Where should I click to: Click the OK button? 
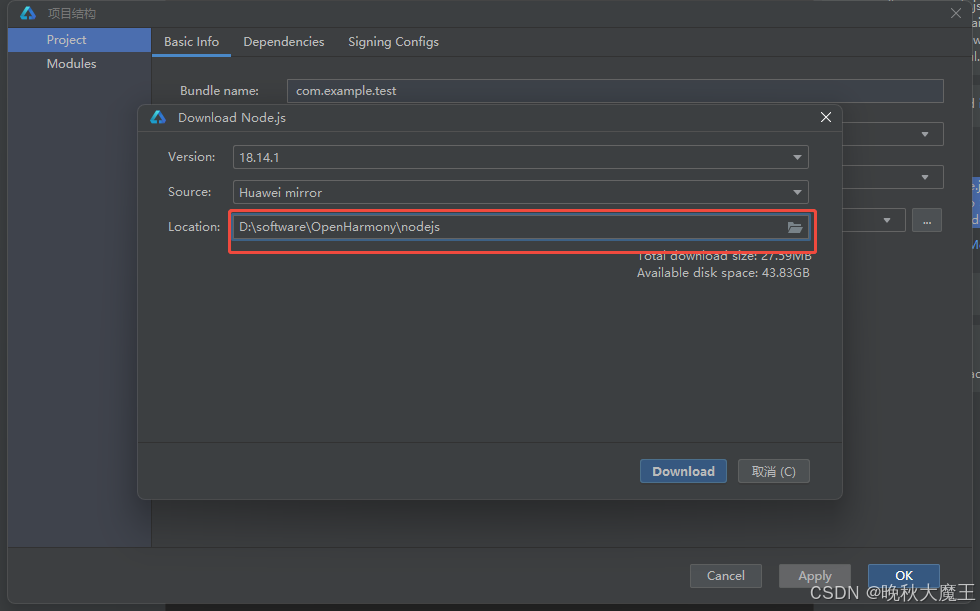click(x=903, y=575)
